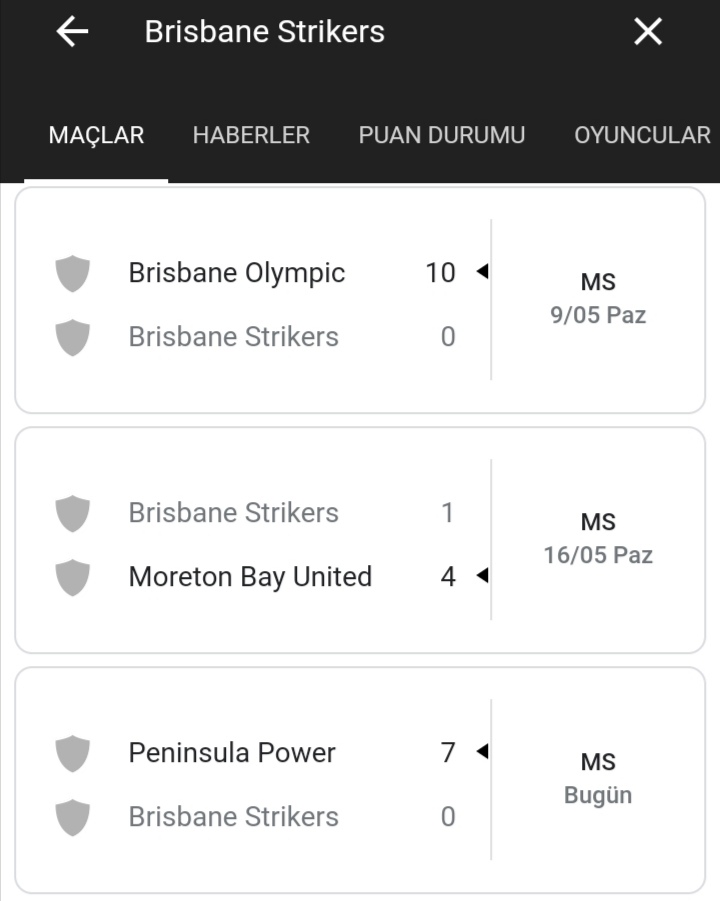Open the HABERLER tab
Image resolution: width=720 pixels, height=901 pixels.
click(x=251, y=136)
